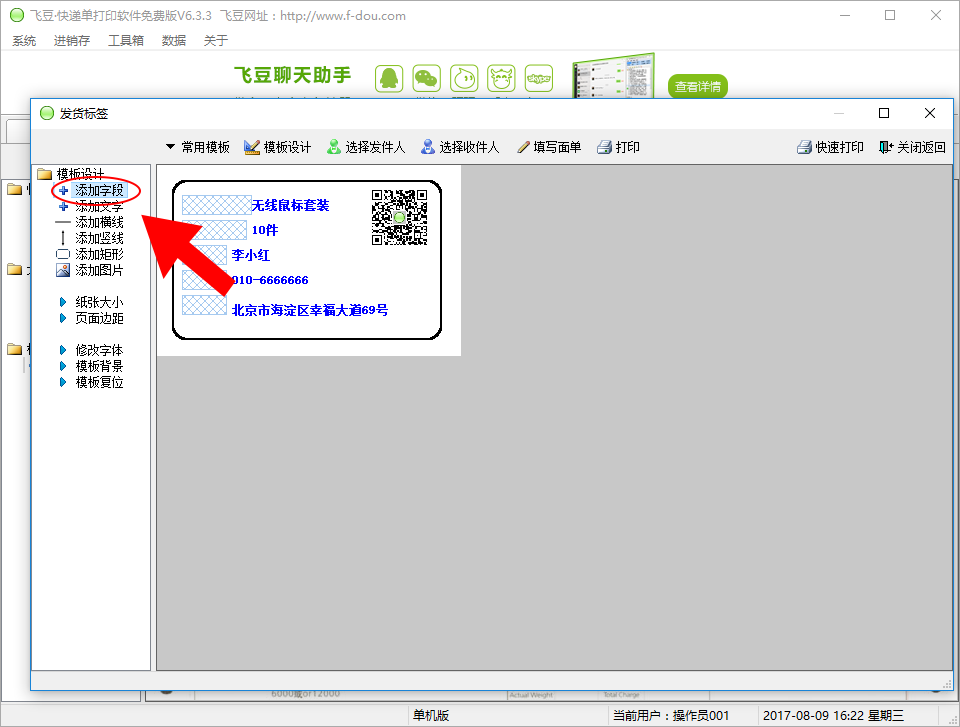Expand the 纸张大小 arrow
Screen dimensions: 960x727
pos(62,302)
